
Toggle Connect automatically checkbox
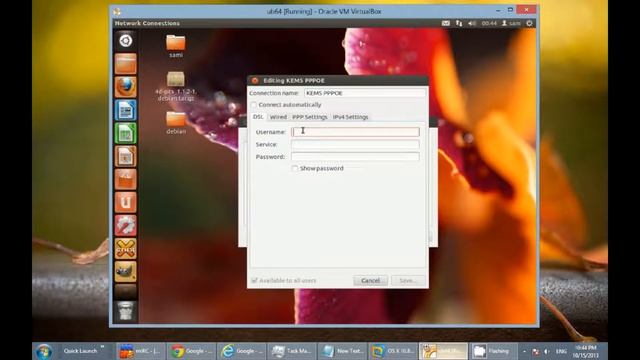(x=254, y=105)
